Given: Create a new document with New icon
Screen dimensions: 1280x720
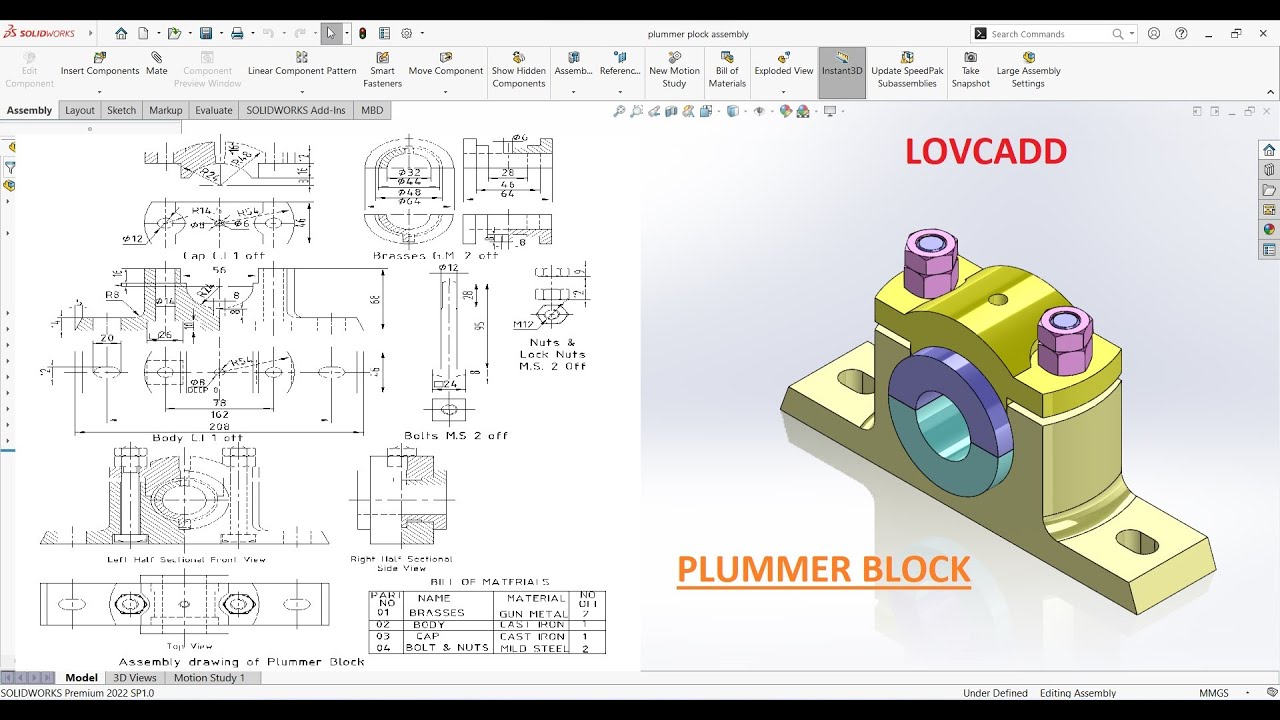Looking at the screenshot, I should pos(143,33).
